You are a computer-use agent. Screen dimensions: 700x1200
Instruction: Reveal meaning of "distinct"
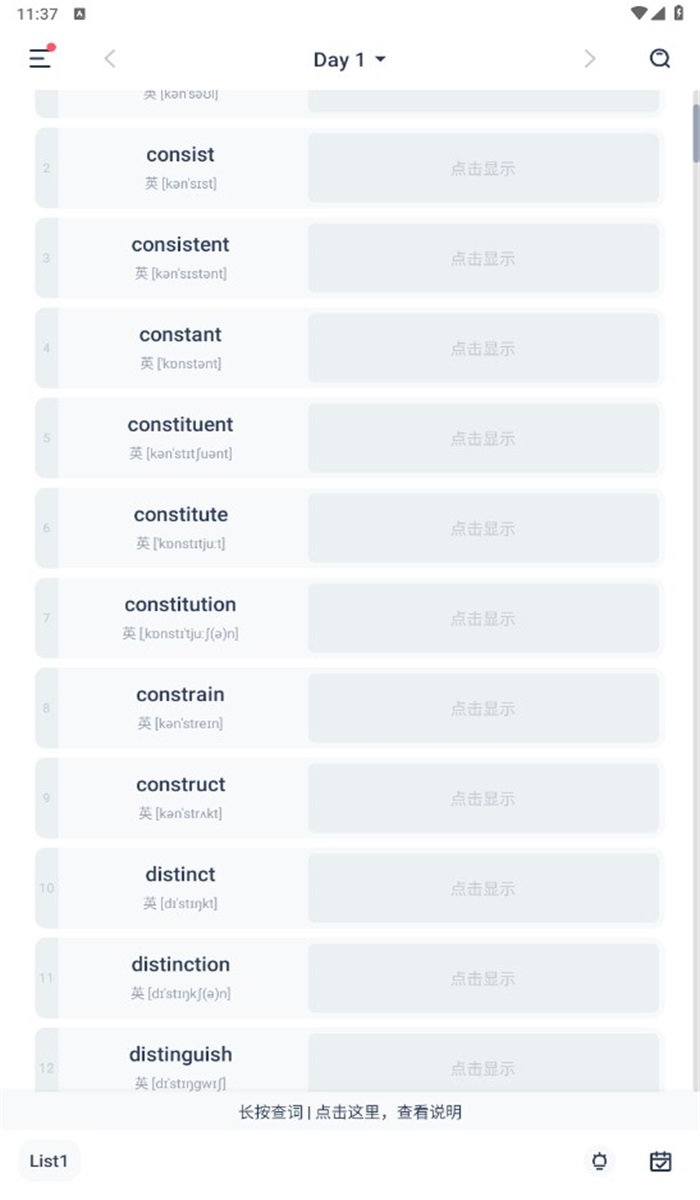pyautogui.click(x=483, y=888)
